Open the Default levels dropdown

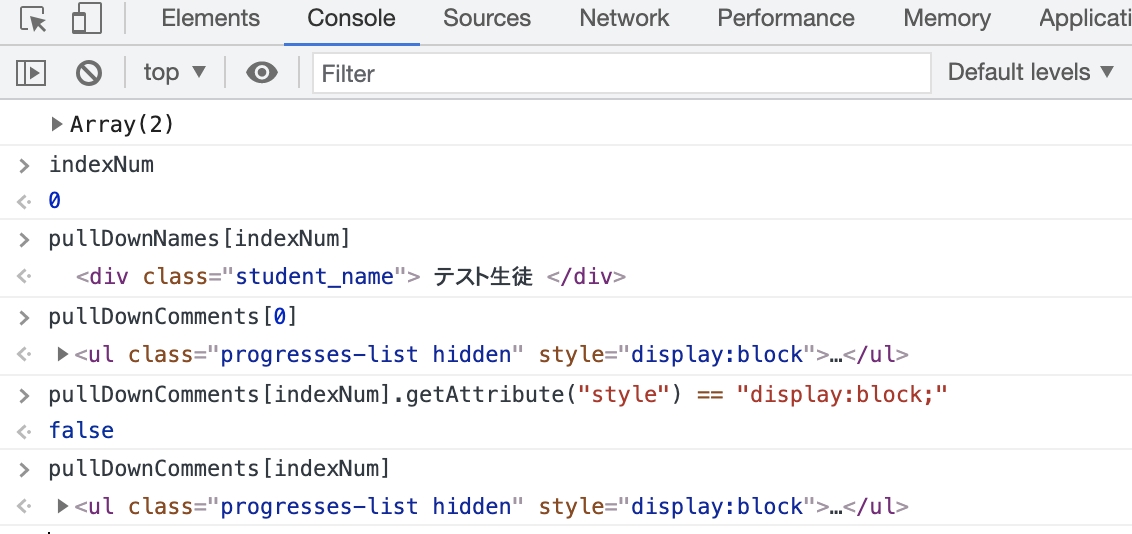1031,72
